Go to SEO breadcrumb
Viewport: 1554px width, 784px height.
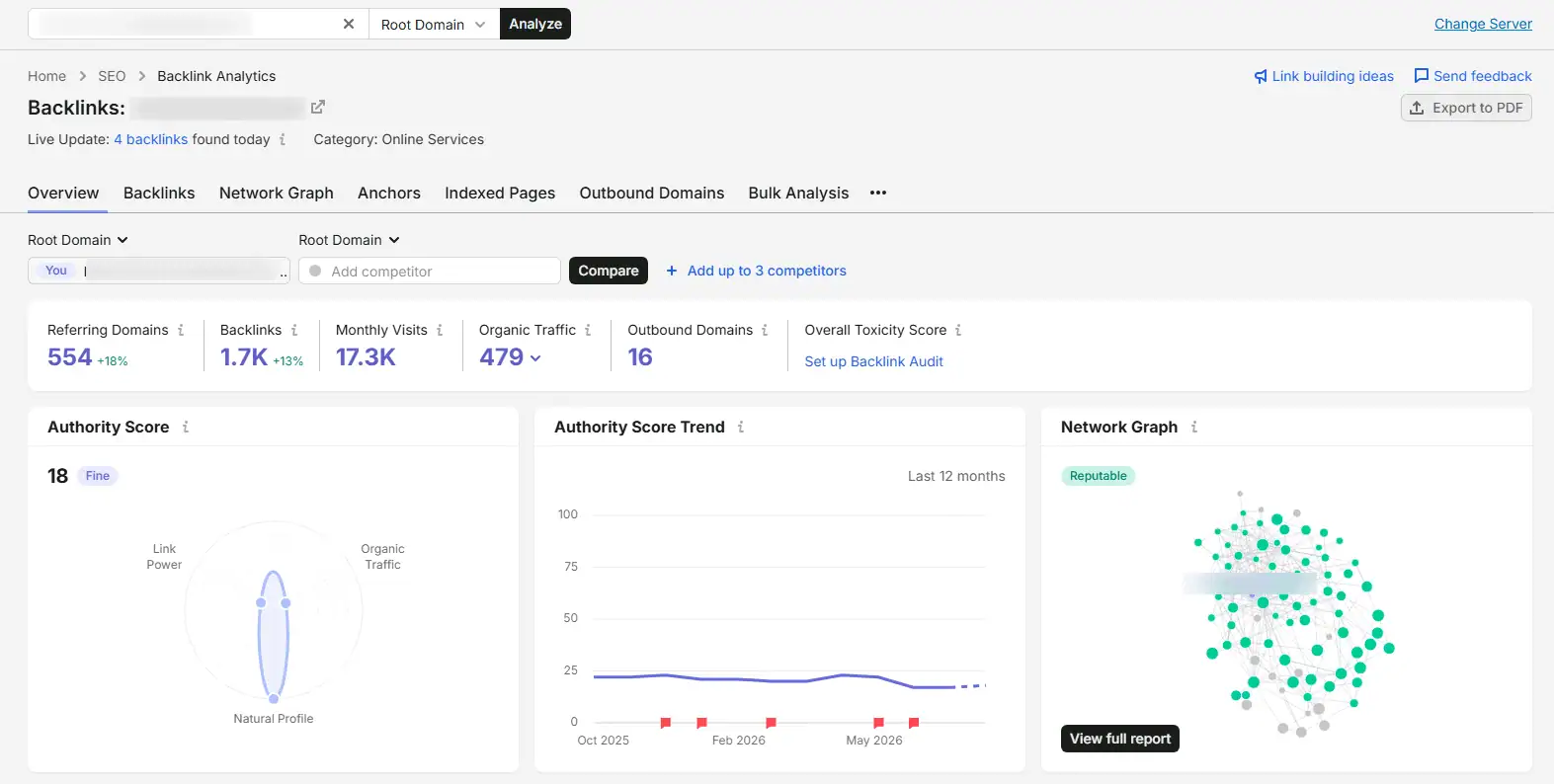click(x=112, y=76)
